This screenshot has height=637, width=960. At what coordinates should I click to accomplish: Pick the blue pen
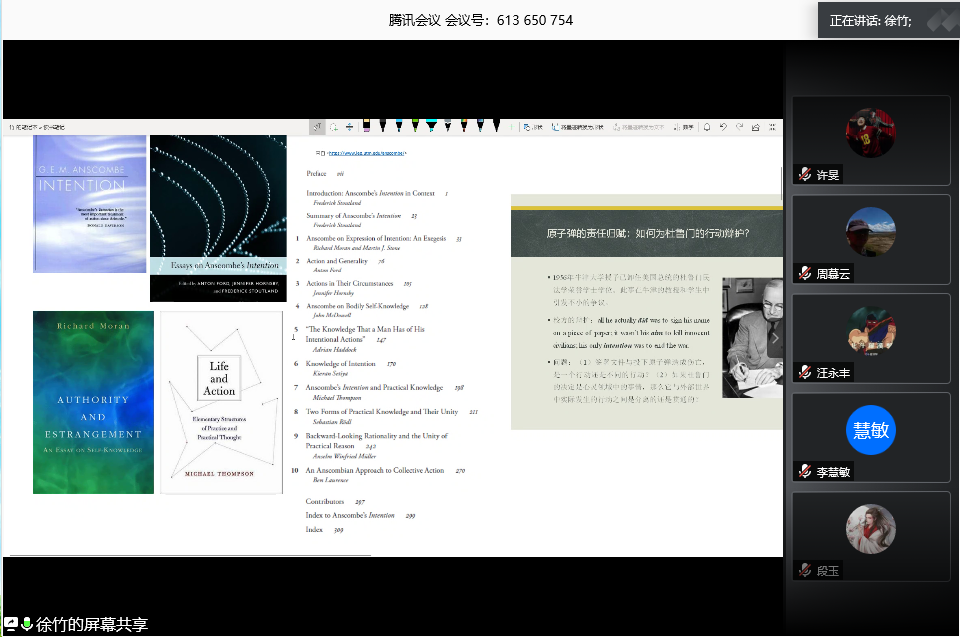(x=399, y=126)
